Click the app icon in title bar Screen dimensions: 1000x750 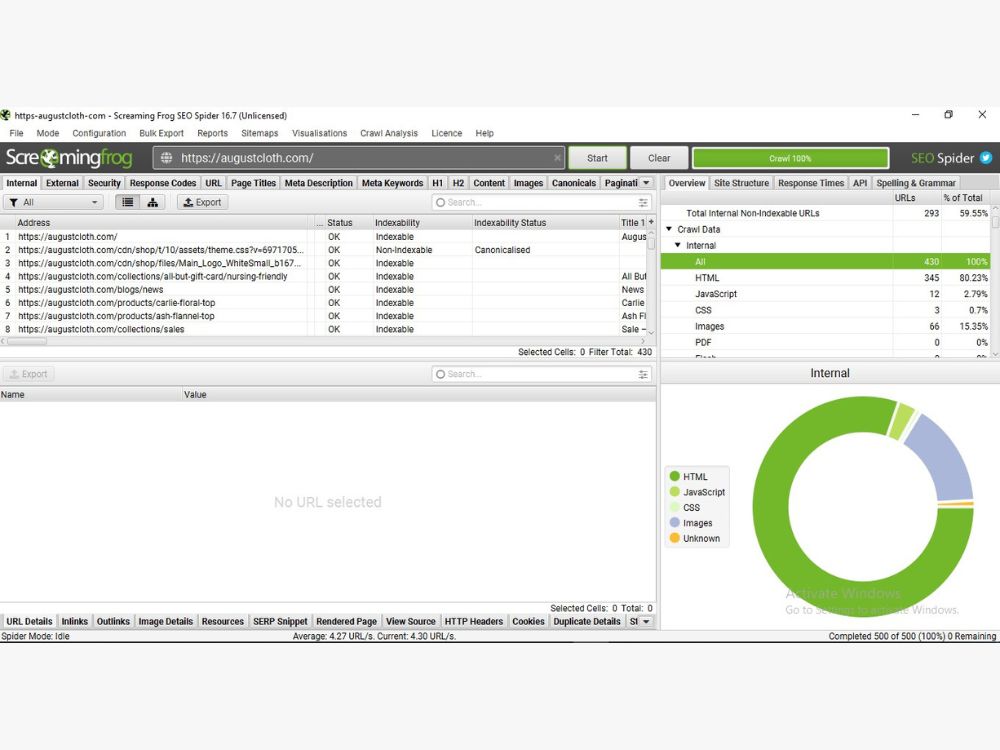pos(6,115)
